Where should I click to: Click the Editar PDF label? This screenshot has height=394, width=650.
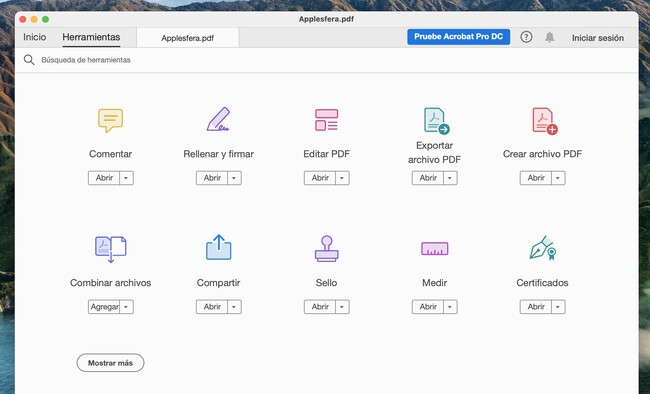tap(327, 154)
